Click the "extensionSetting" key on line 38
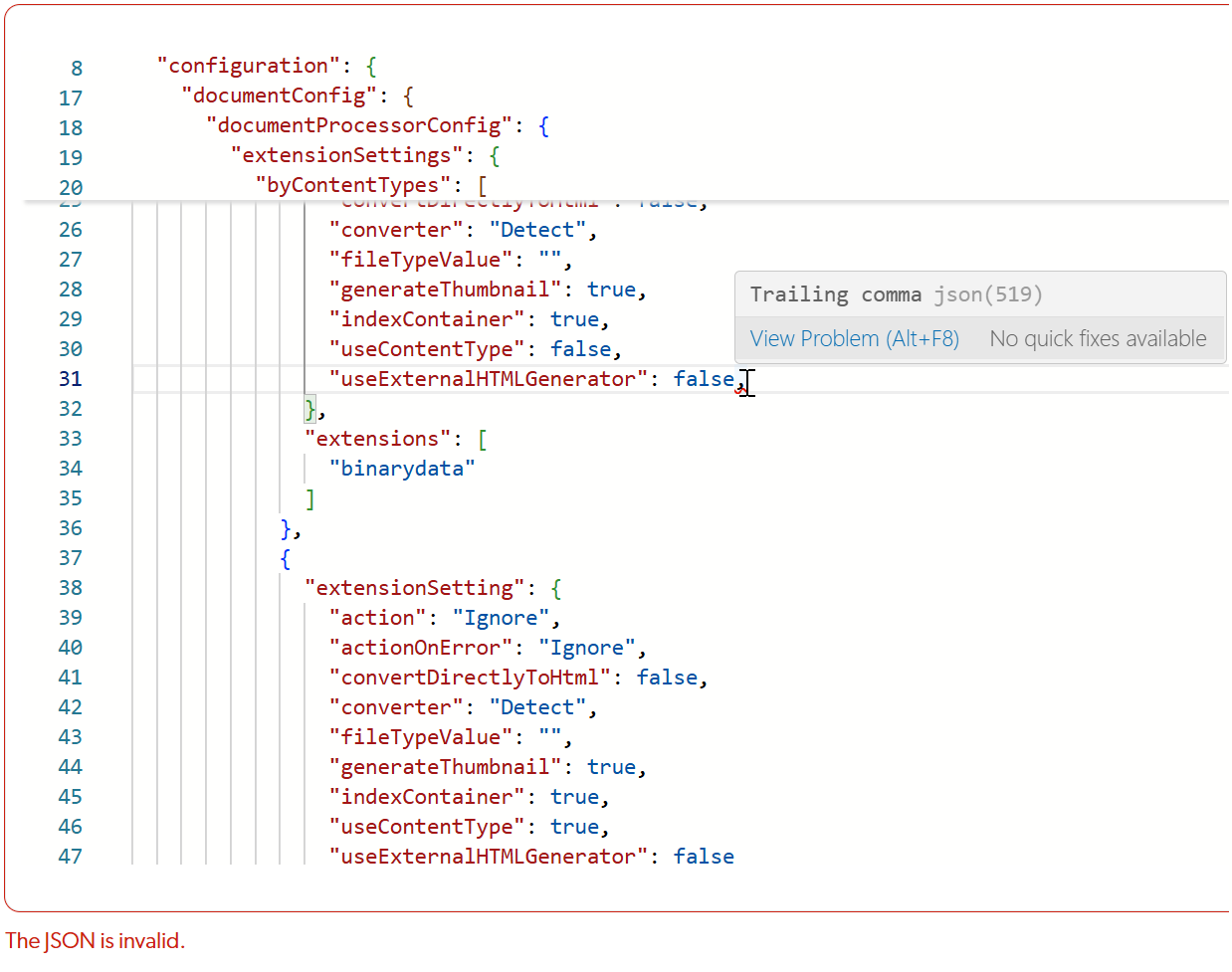1232x972 pixels. pos(415,588)
